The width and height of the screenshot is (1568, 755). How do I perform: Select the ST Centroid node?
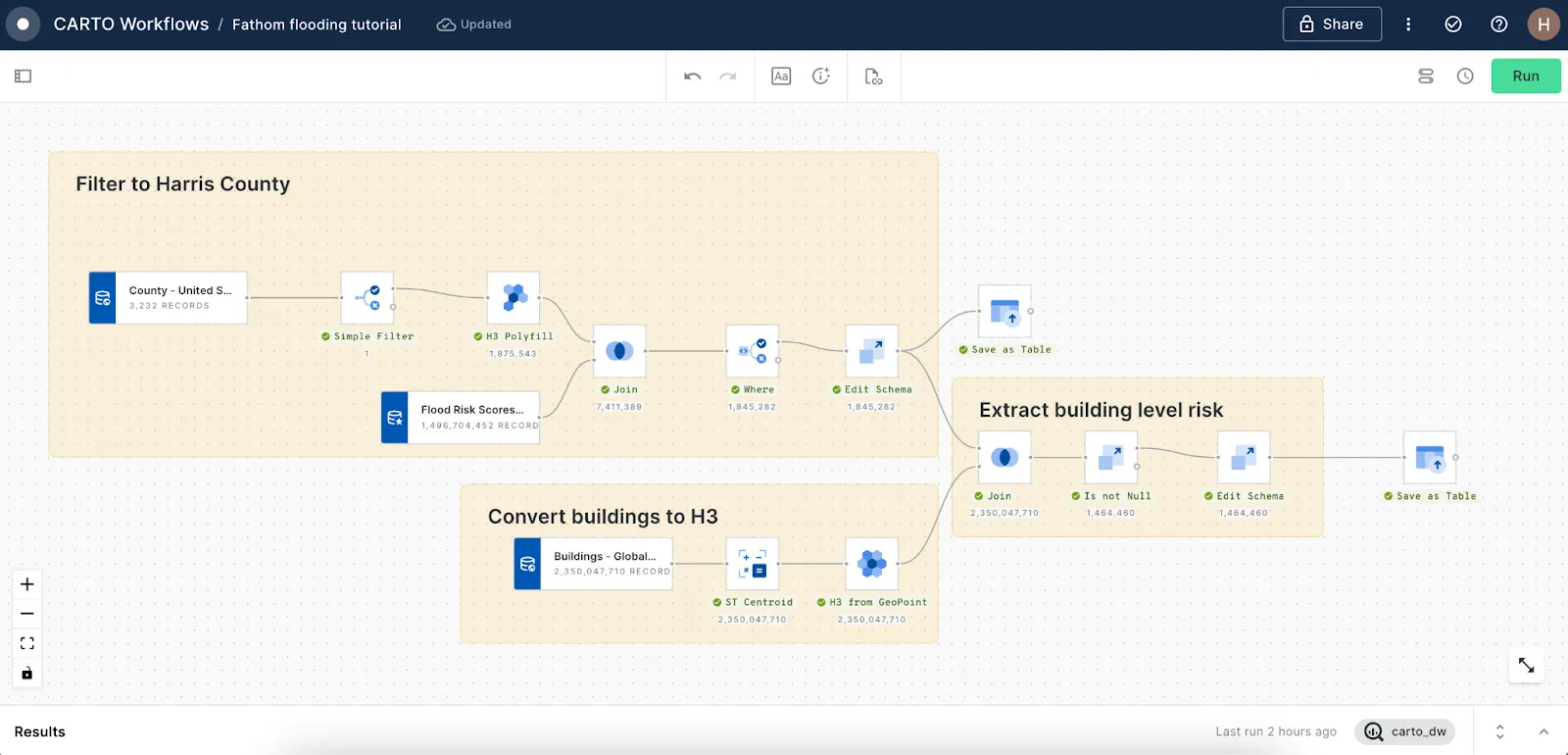pos(753,564)
